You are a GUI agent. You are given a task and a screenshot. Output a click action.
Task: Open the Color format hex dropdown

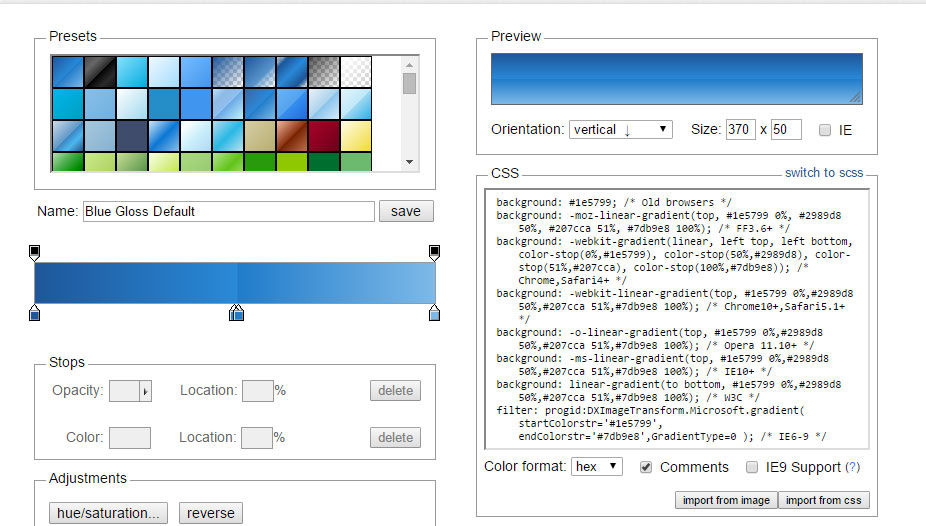click(597, 466)
